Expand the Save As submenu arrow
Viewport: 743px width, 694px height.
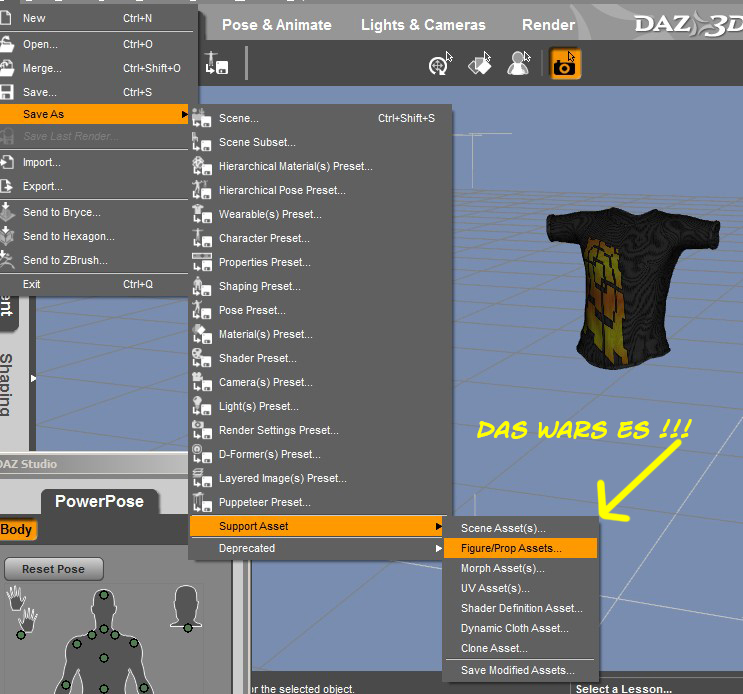tap(184, 114)
